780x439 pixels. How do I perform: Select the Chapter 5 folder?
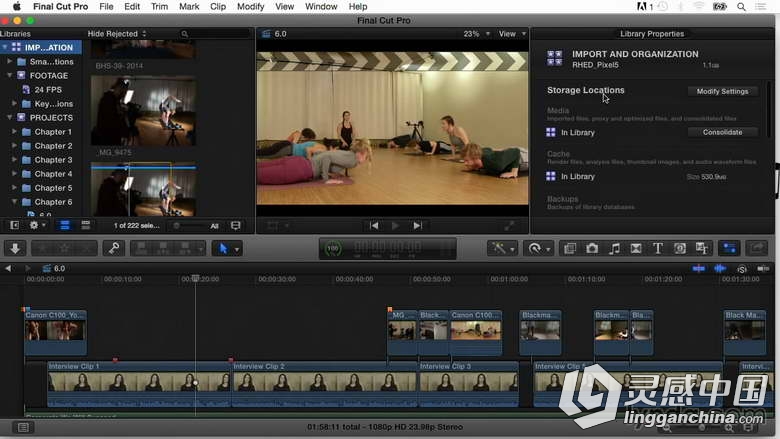pyautogui.click(x=53, y=188)
